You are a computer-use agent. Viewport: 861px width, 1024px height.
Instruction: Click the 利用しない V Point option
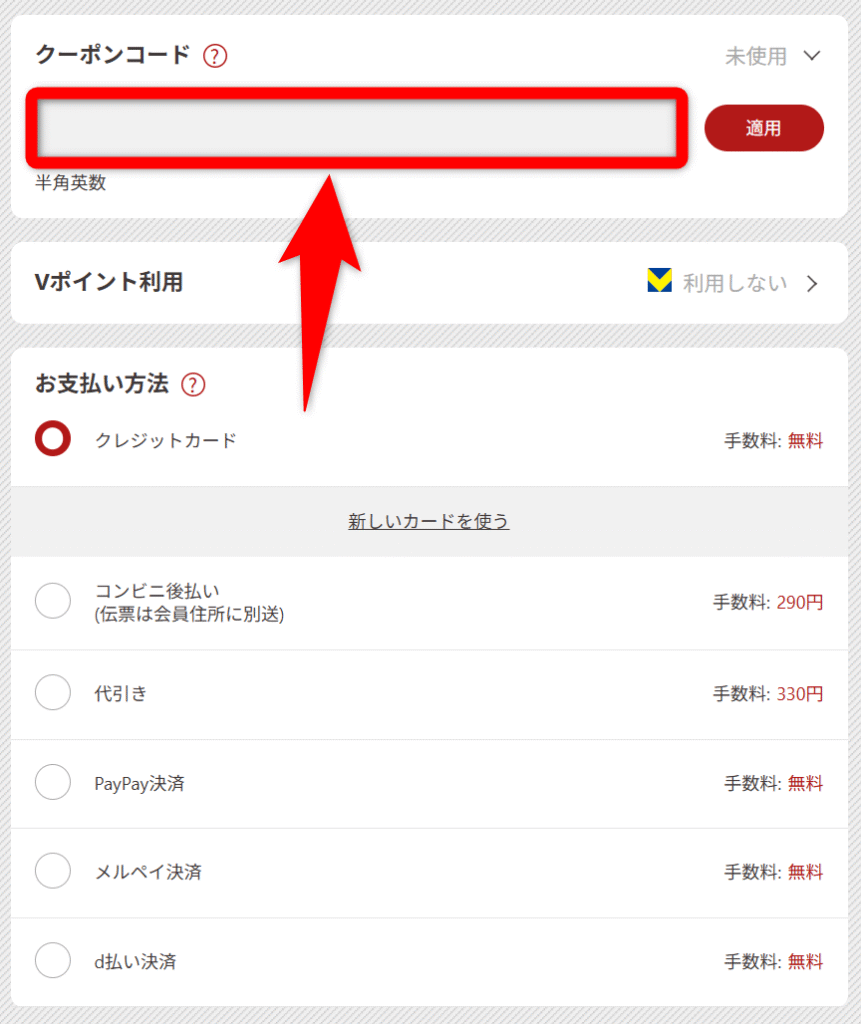tap(735, 284)
